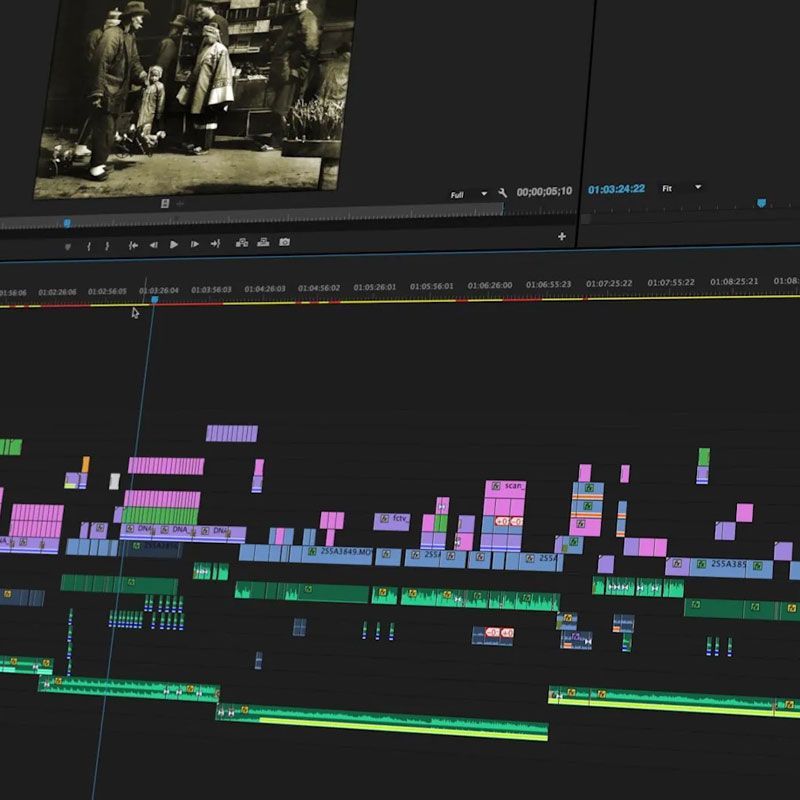Click the Overwrite edit button
Viewport: 800px width, 800px height.
coord(263,242)
